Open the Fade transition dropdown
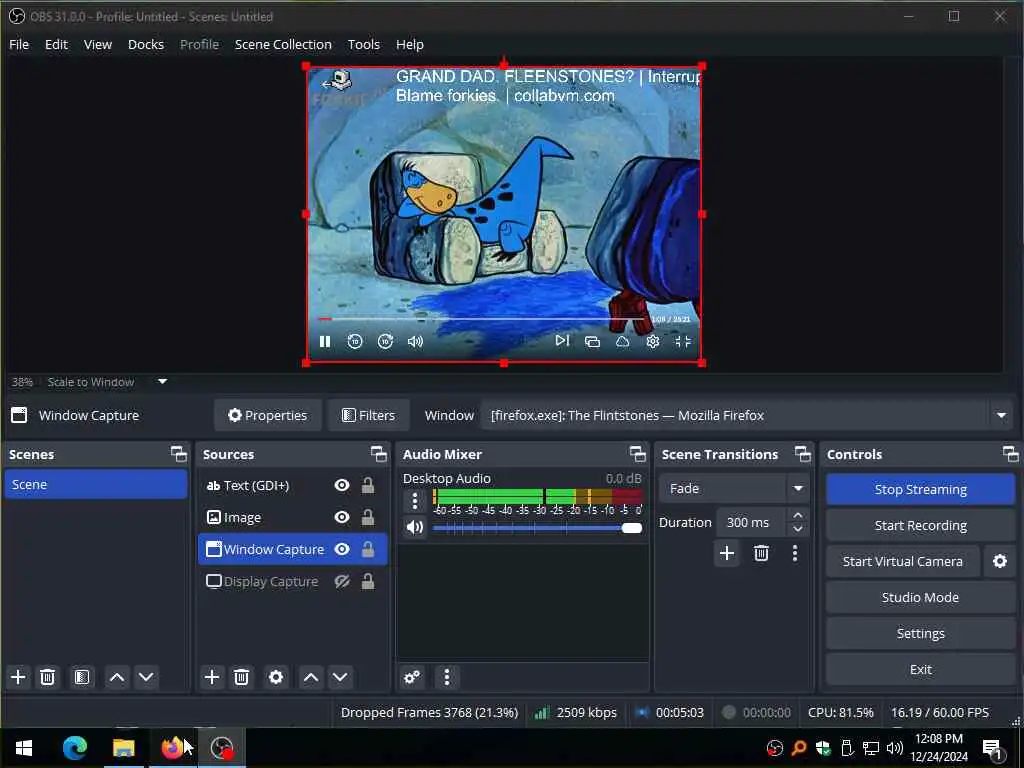 733,488
